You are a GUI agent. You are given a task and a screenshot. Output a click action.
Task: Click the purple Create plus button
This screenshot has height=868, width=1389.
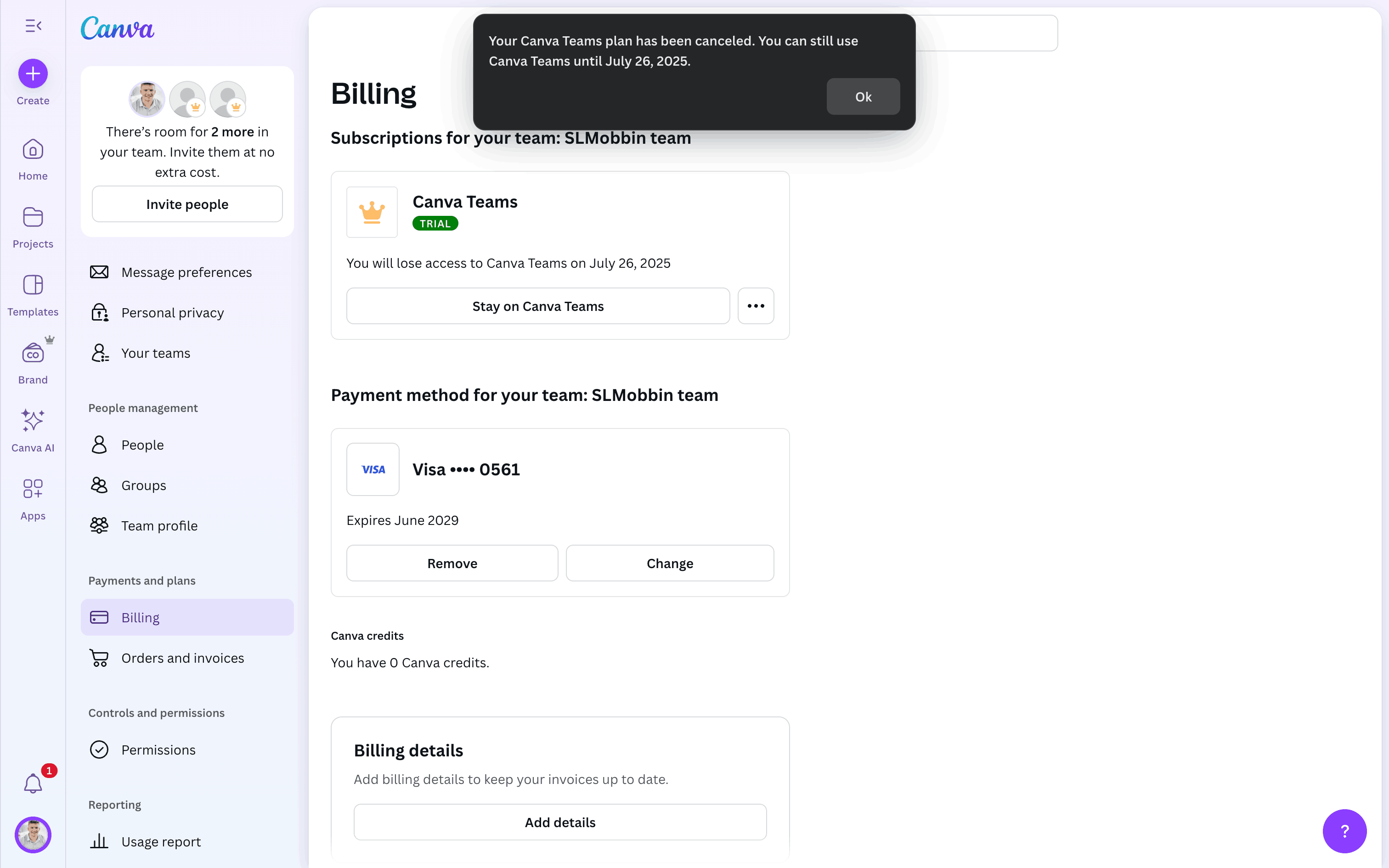[x=33, y=73]
